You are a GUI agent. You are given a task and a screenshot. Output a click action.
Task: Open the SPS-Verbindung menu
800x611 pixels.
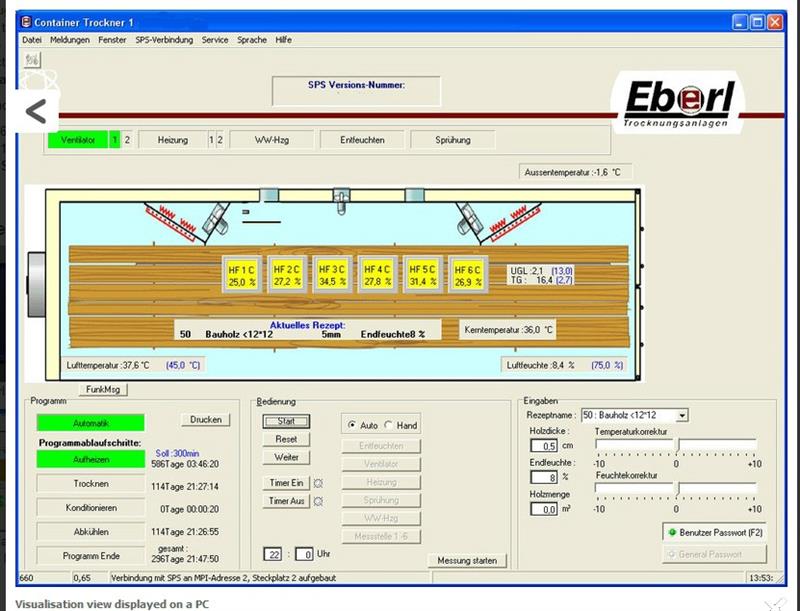click(x=164, y=40)
